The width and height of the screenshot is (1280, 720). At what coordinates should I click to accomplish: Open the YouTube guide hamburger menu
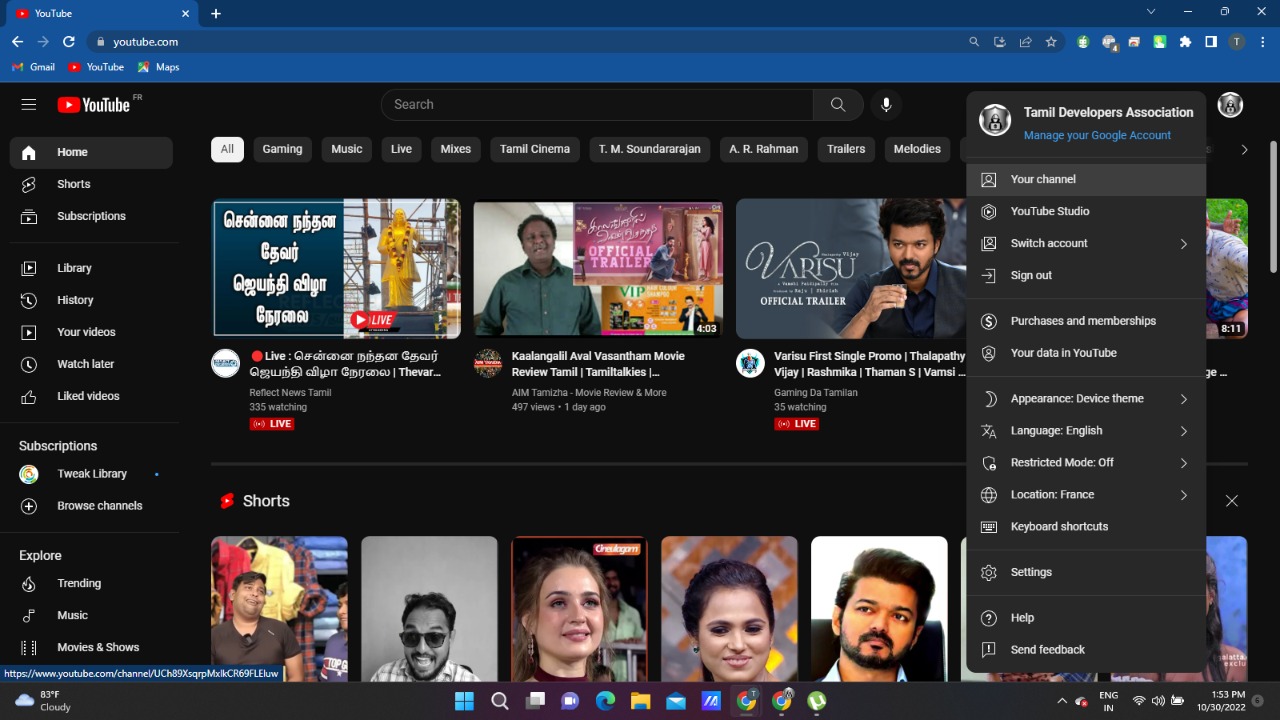click(29, 104)
